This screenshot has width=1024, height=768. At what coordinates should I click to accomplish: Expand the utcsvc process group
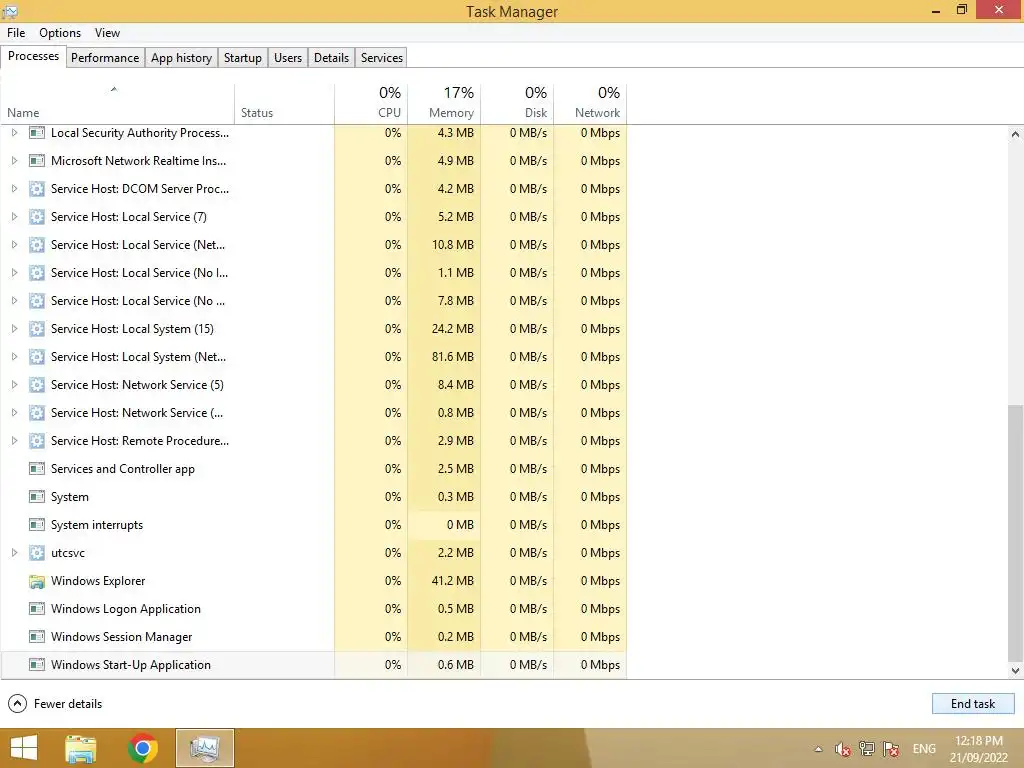(x=14, y=552)
